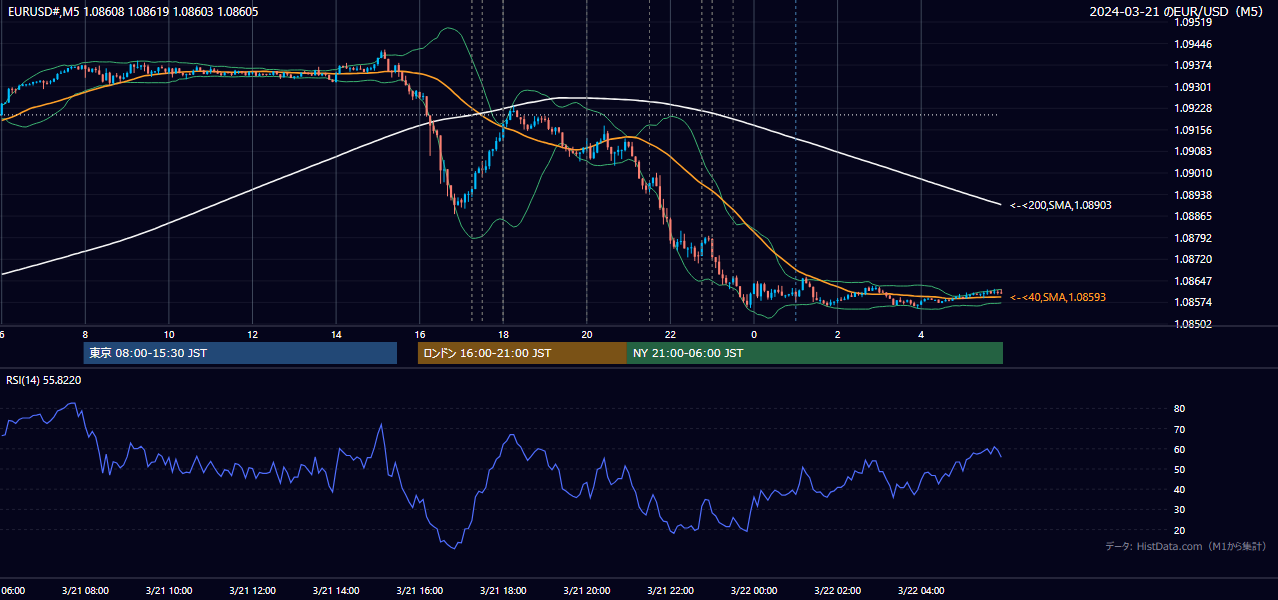
Task: Click RSI scale value 70
Action: pos(1179,429)
